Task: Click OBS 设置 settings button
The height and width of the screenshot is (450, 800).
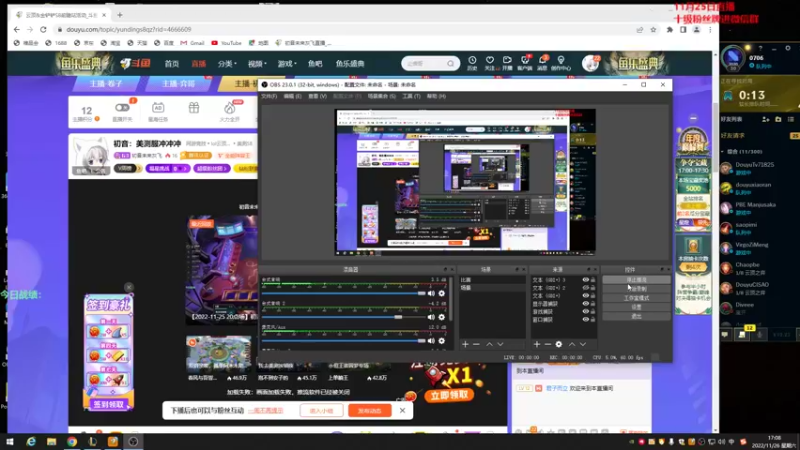Action: point(636,307)
